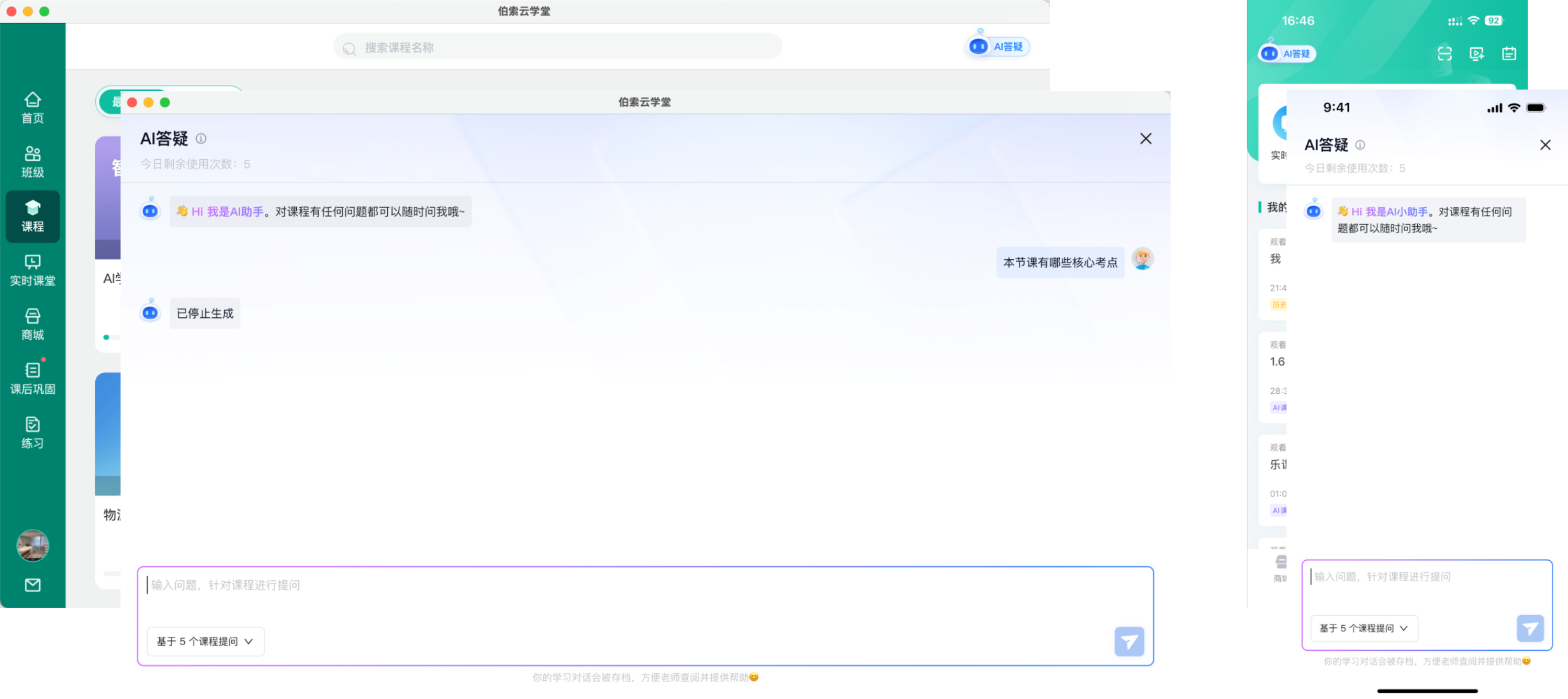The image size is (1568, 699).
Task: Open the 练习 practice section
Action: (32, 432)
